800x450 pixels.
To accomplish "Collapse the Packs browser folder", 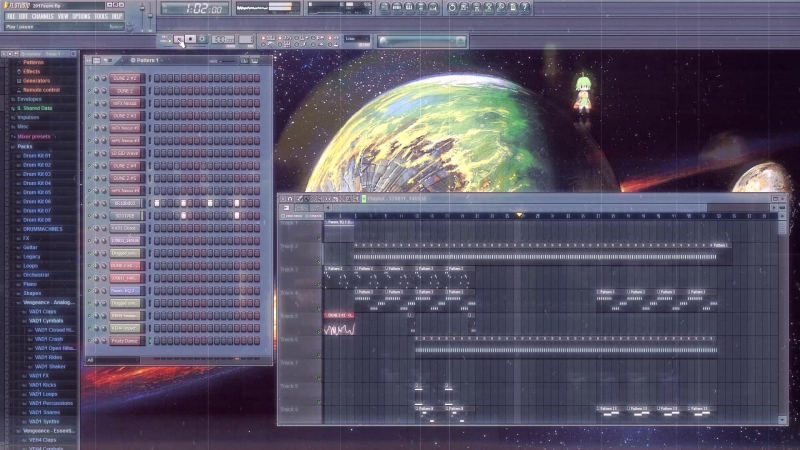I will point(24,146).
